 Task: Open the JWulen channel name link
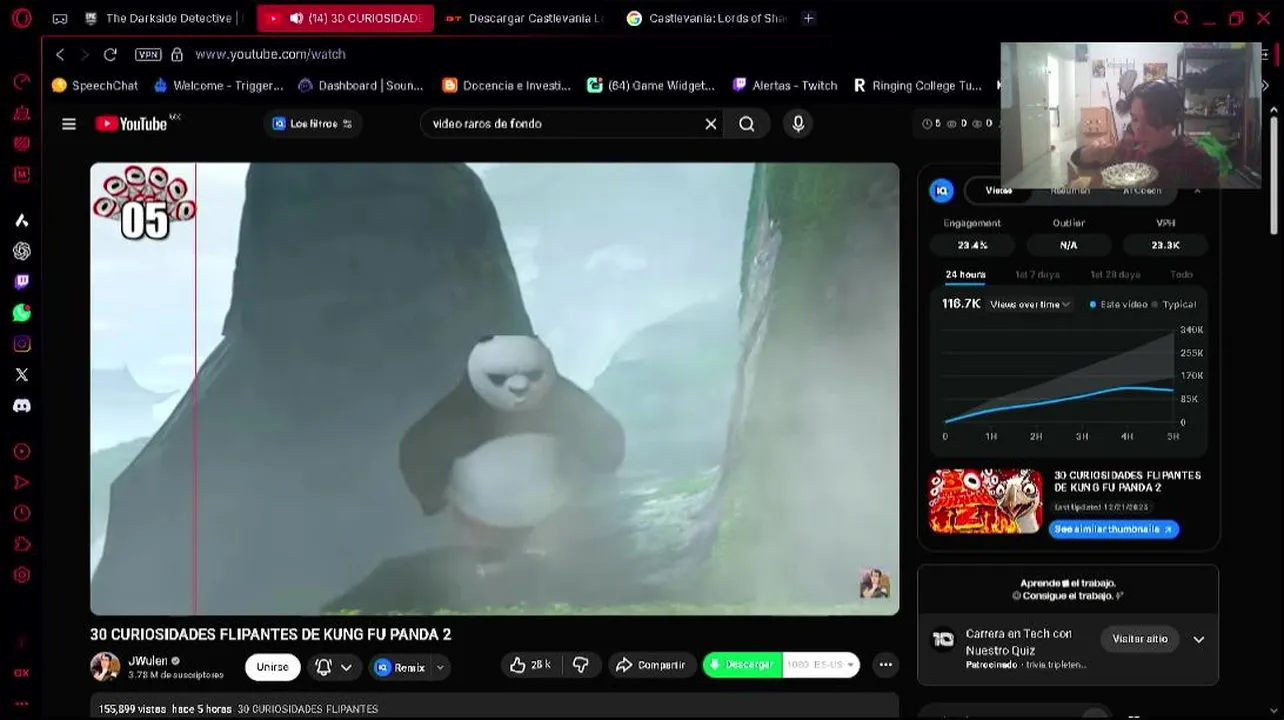(x=147, y=661)
